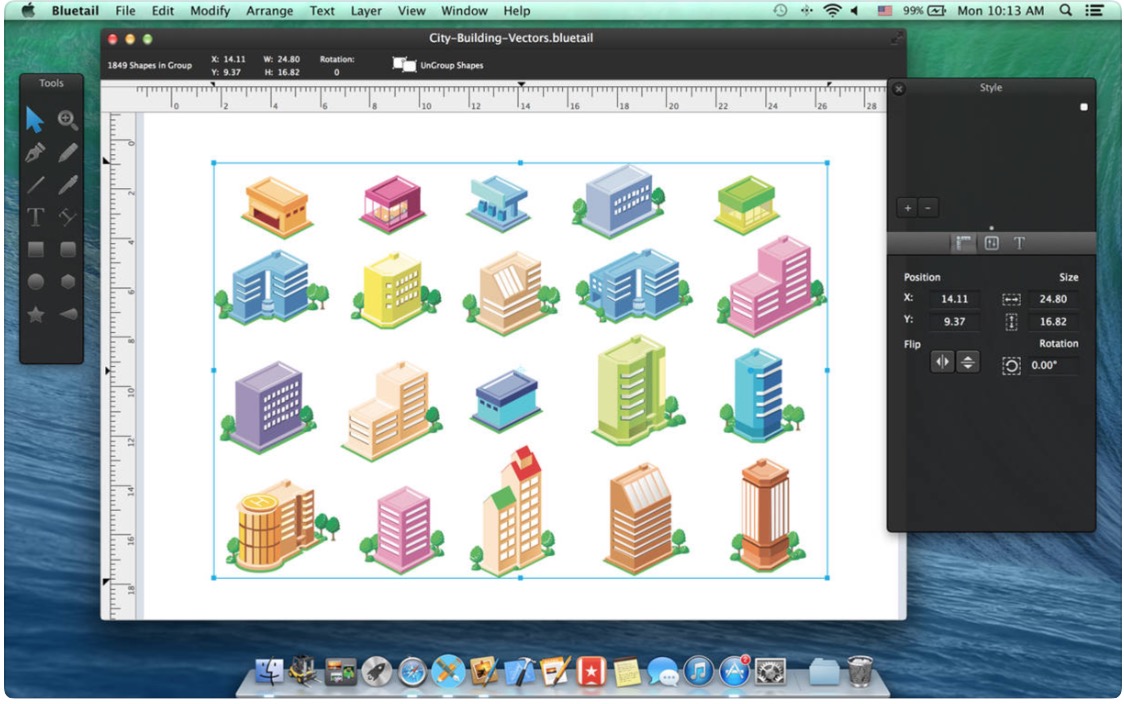This screenshot has width=1124, height=704.
Task: Select the arrow selection tool
Action: pos(35,121)
